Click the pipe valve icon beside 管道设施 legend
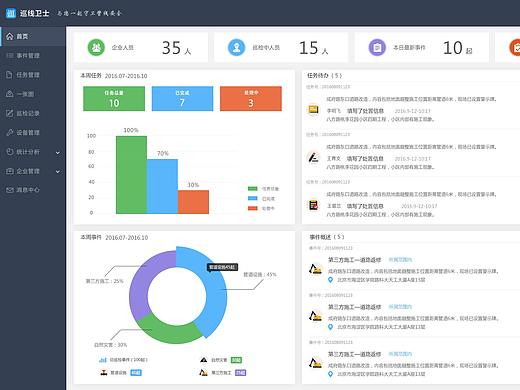 [104, 372]
